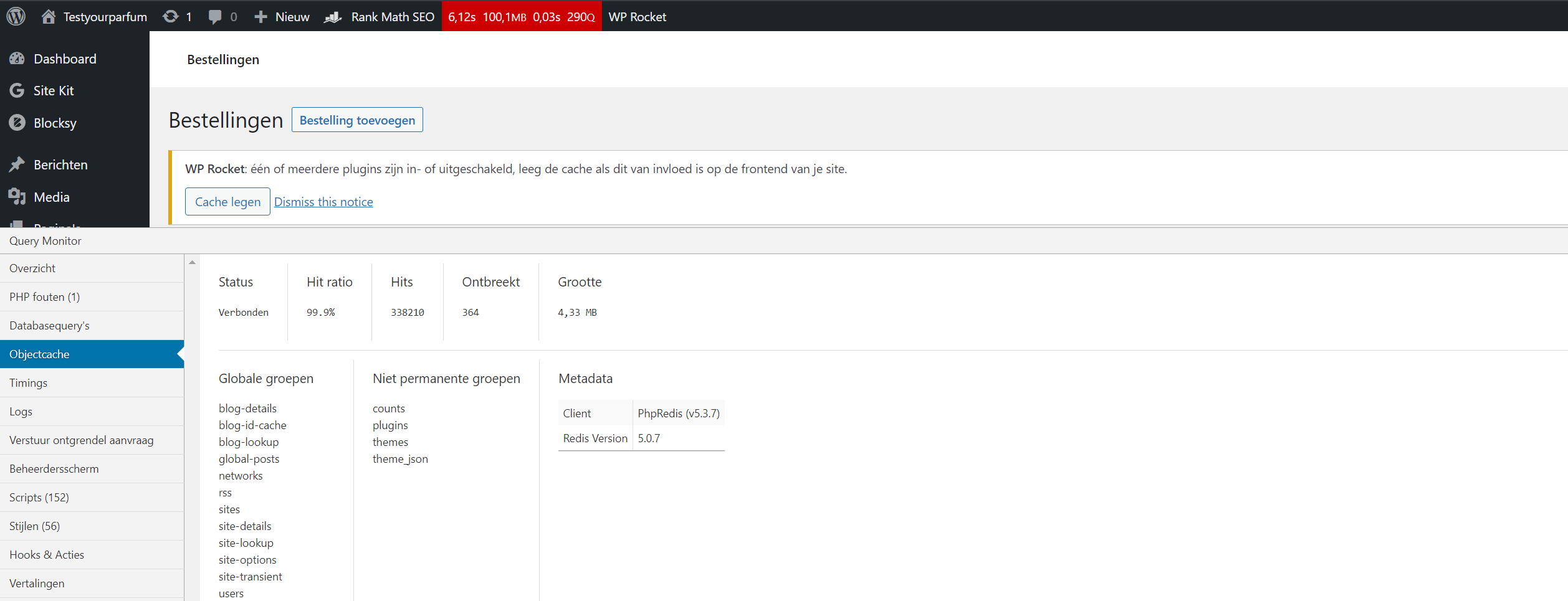
Task: Click the Query Monitor title bar
Action: click(784, 240)
